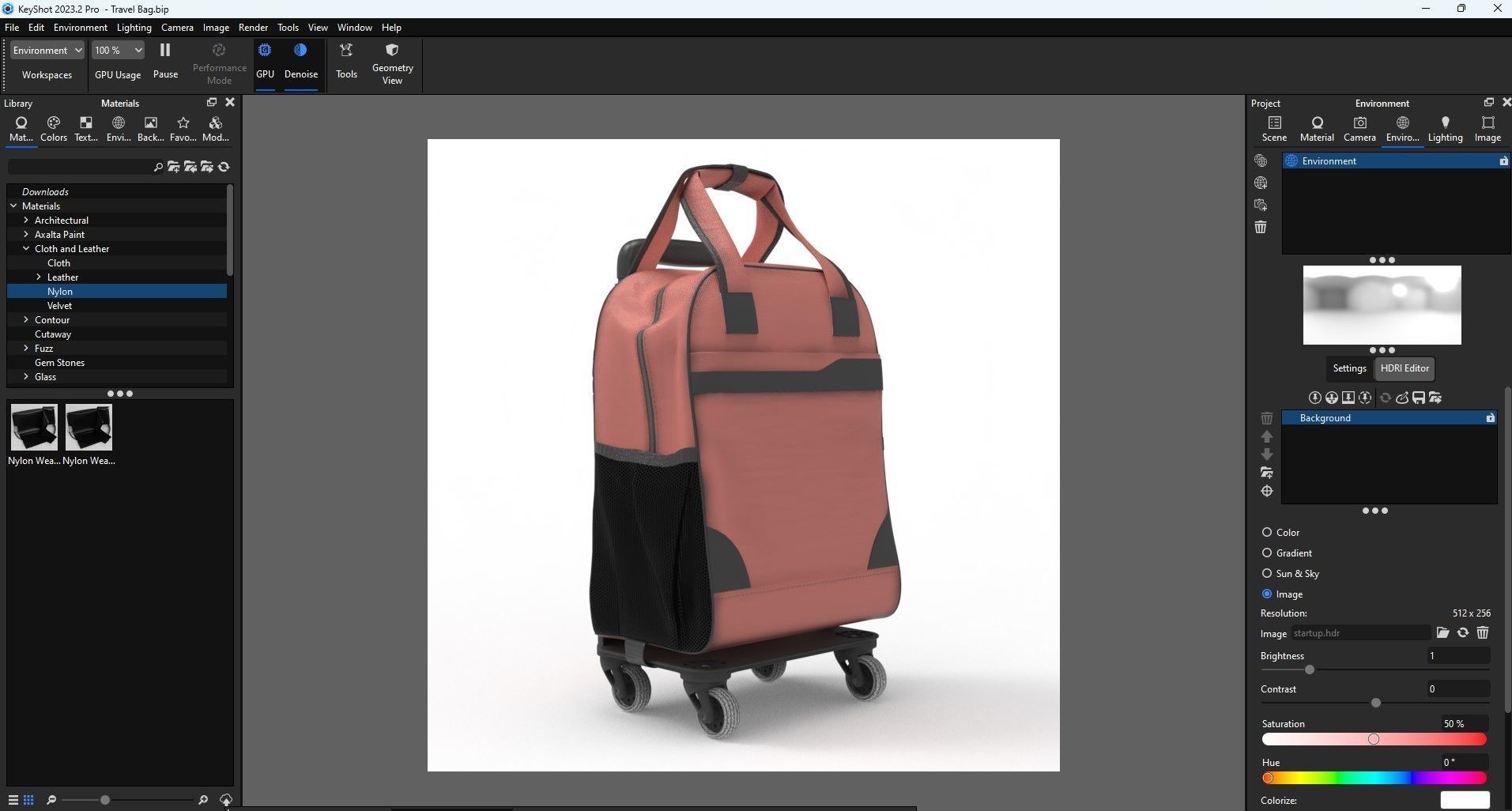This screenshot has height=811, width=1512.
Task: Switch library to Environments tab
Action: coord(119,129)
